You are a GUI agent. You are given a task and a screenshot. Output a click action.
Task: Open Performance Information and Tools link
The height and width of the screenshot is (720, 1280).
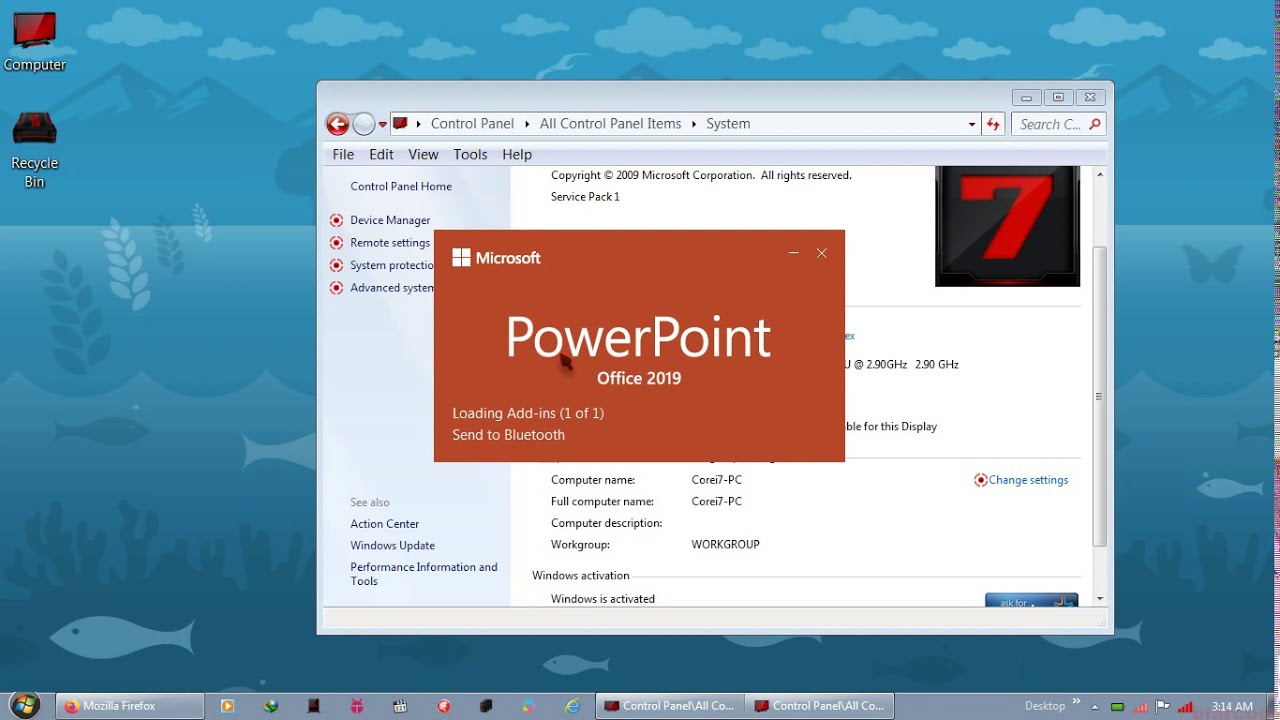[424, 574]
